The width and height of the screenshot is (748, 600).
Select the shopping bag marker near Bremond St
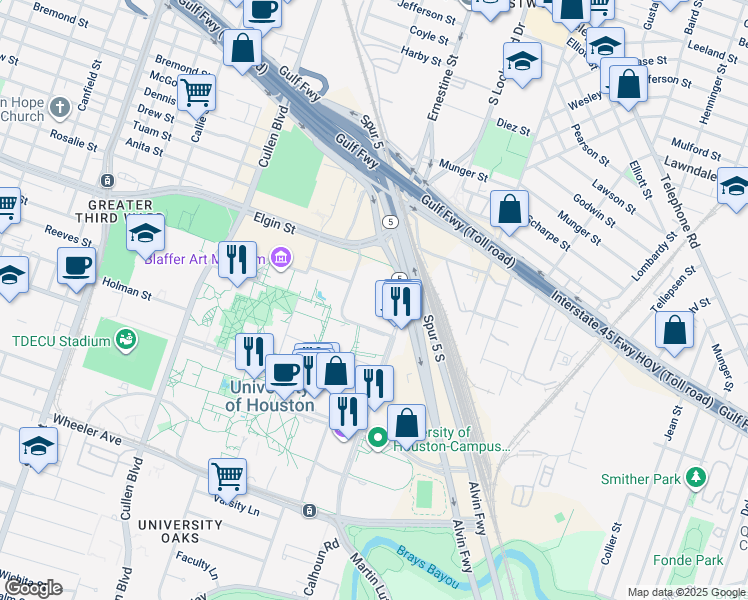(242, 47)
